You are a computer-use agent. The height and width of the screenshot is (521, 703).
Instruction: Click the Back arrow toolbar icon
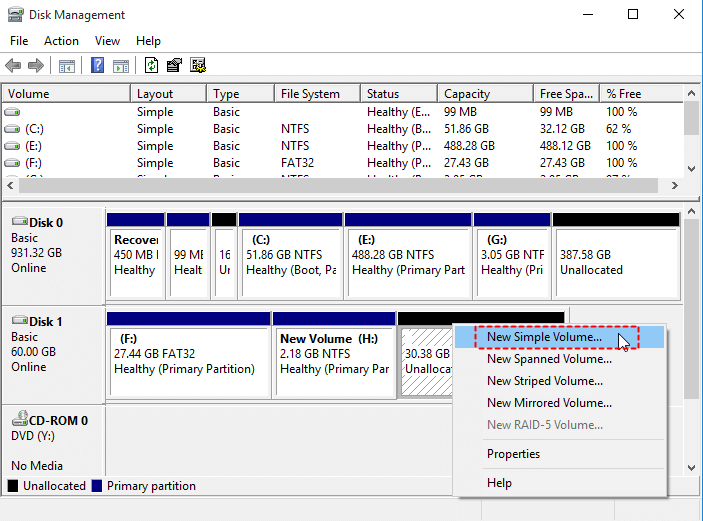(13, 66)
